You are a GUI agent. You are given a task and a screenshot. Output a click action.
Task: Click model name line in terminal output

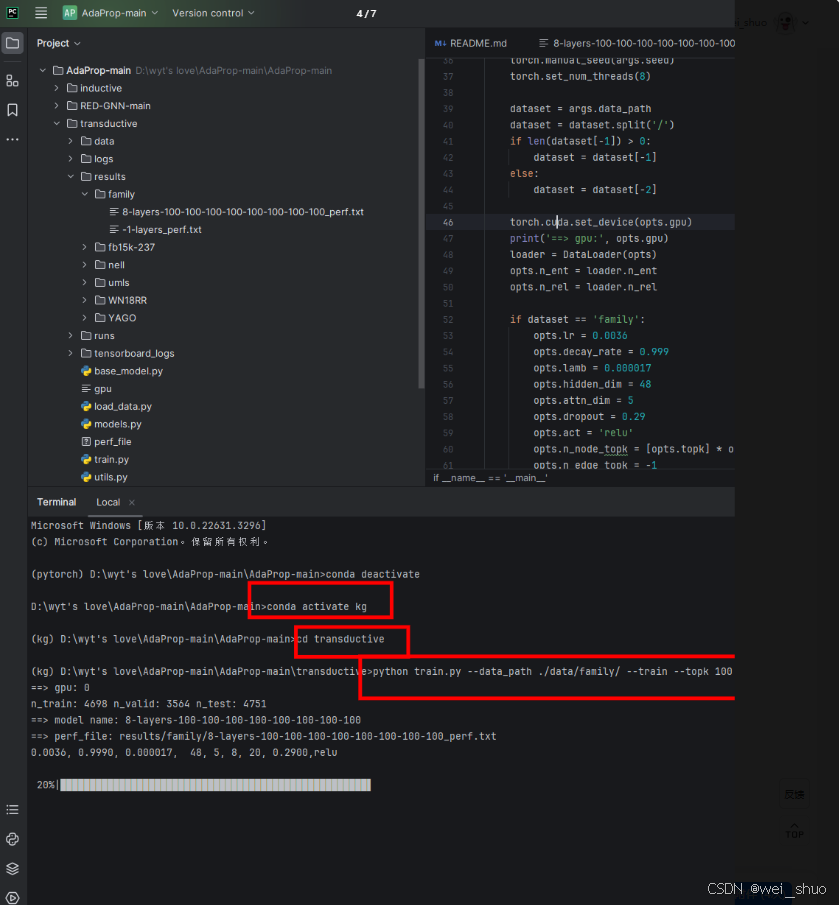(196, 720)
